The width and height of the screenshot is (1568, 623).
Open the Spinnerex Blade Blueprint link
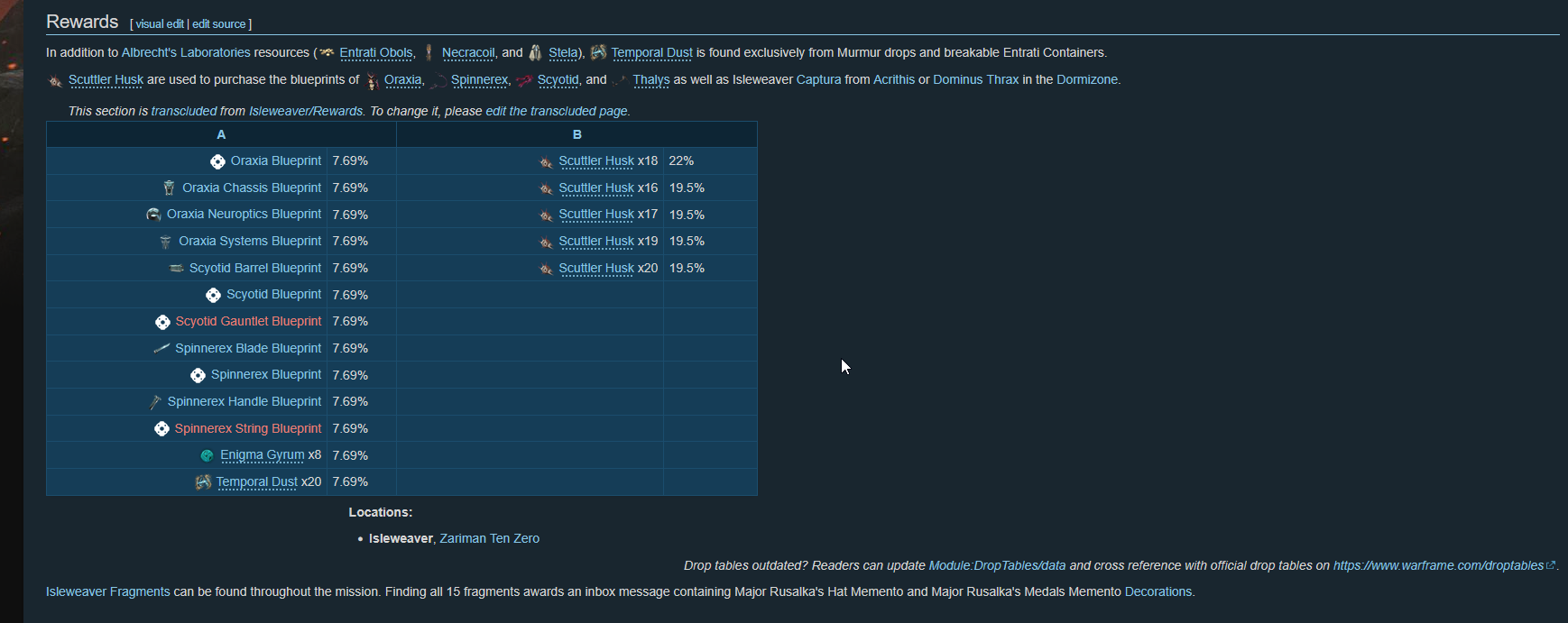[x=248, y=348]
